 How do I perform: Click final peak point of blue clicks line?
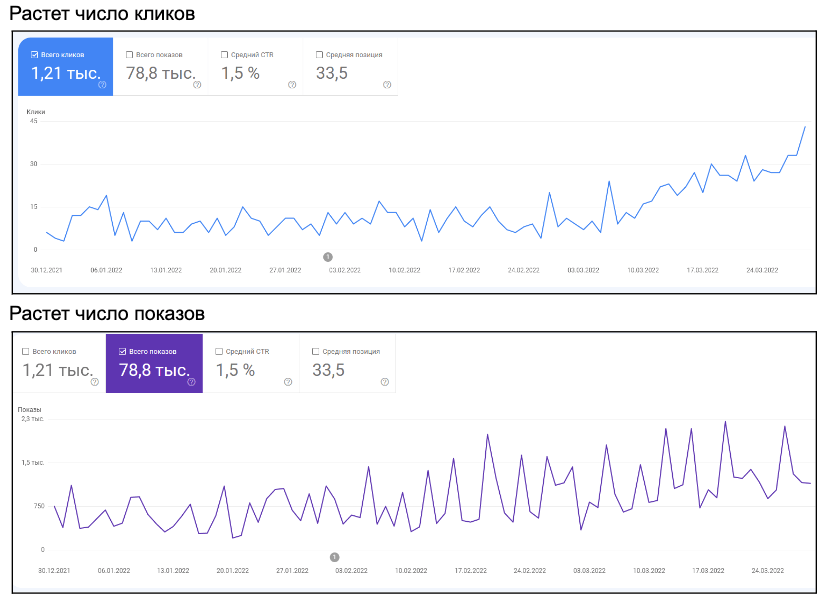pyautogui.click(x=805, y=127)
